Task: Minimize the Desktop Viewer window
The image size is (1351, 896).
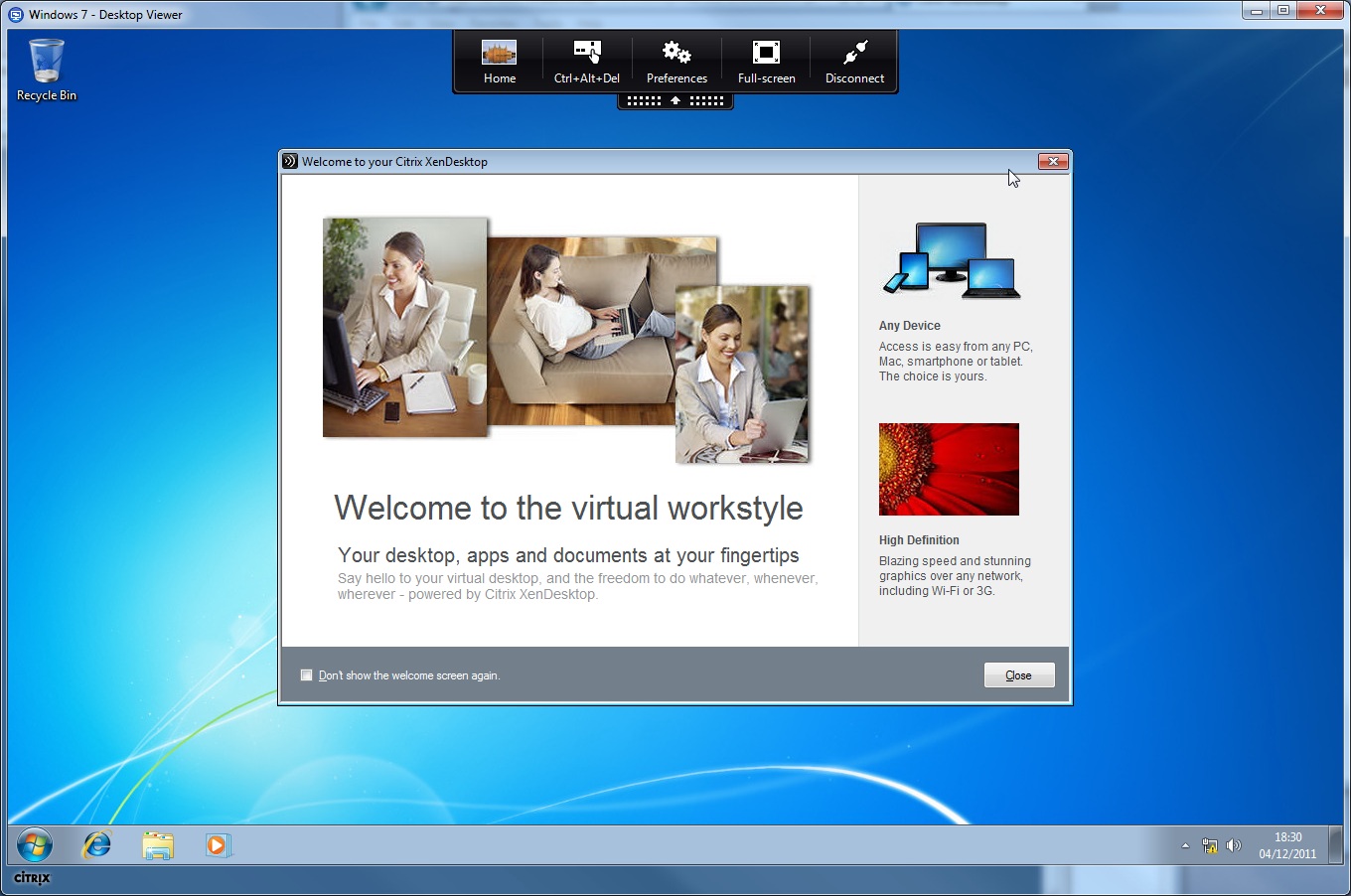Action: click(1257, 11)
